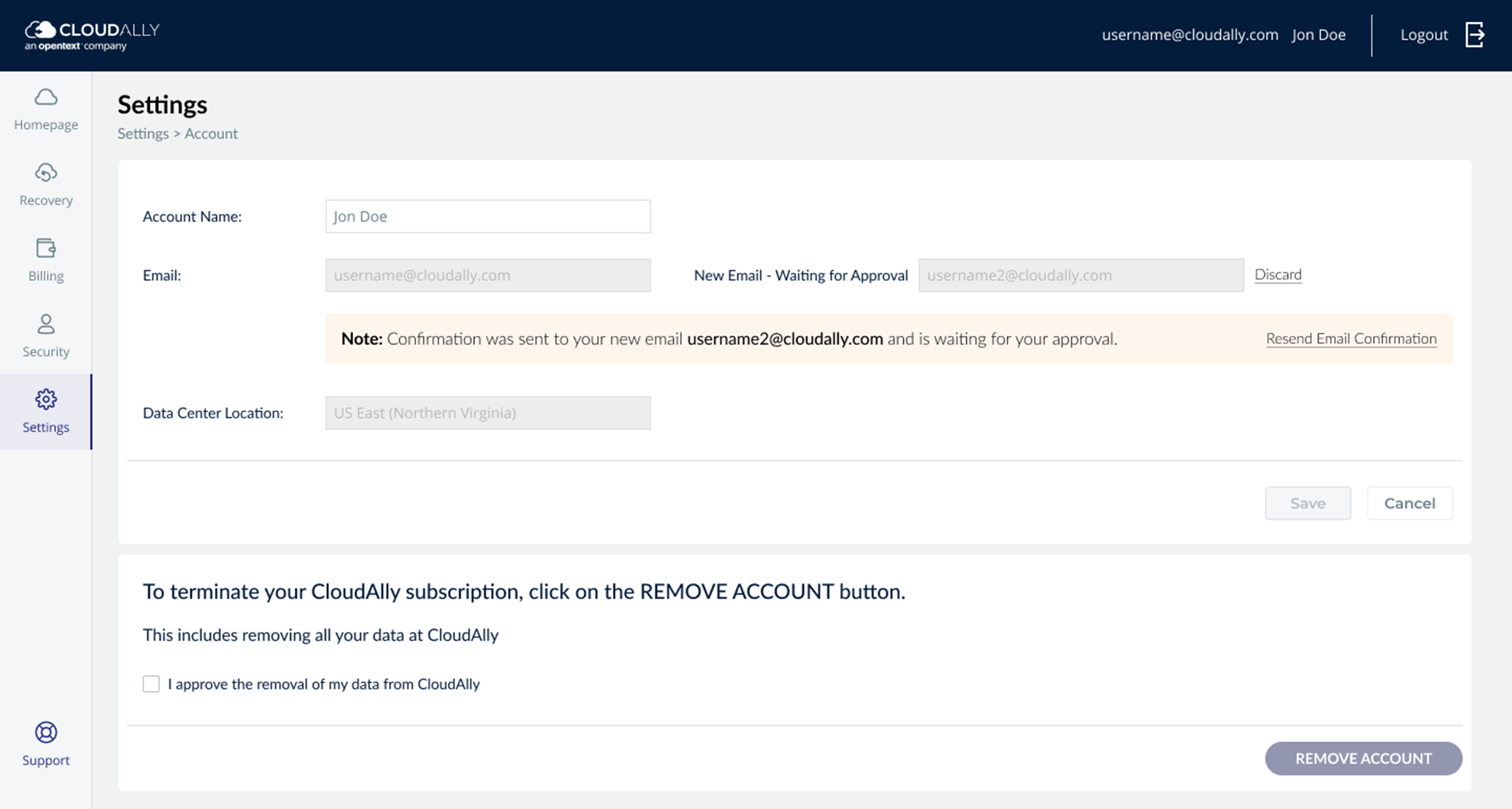Open the Support lifebuoy icon
Image resolution: width=1512 pixels, height=809 pixels.
pyautogui.click(x=46, y=732)
